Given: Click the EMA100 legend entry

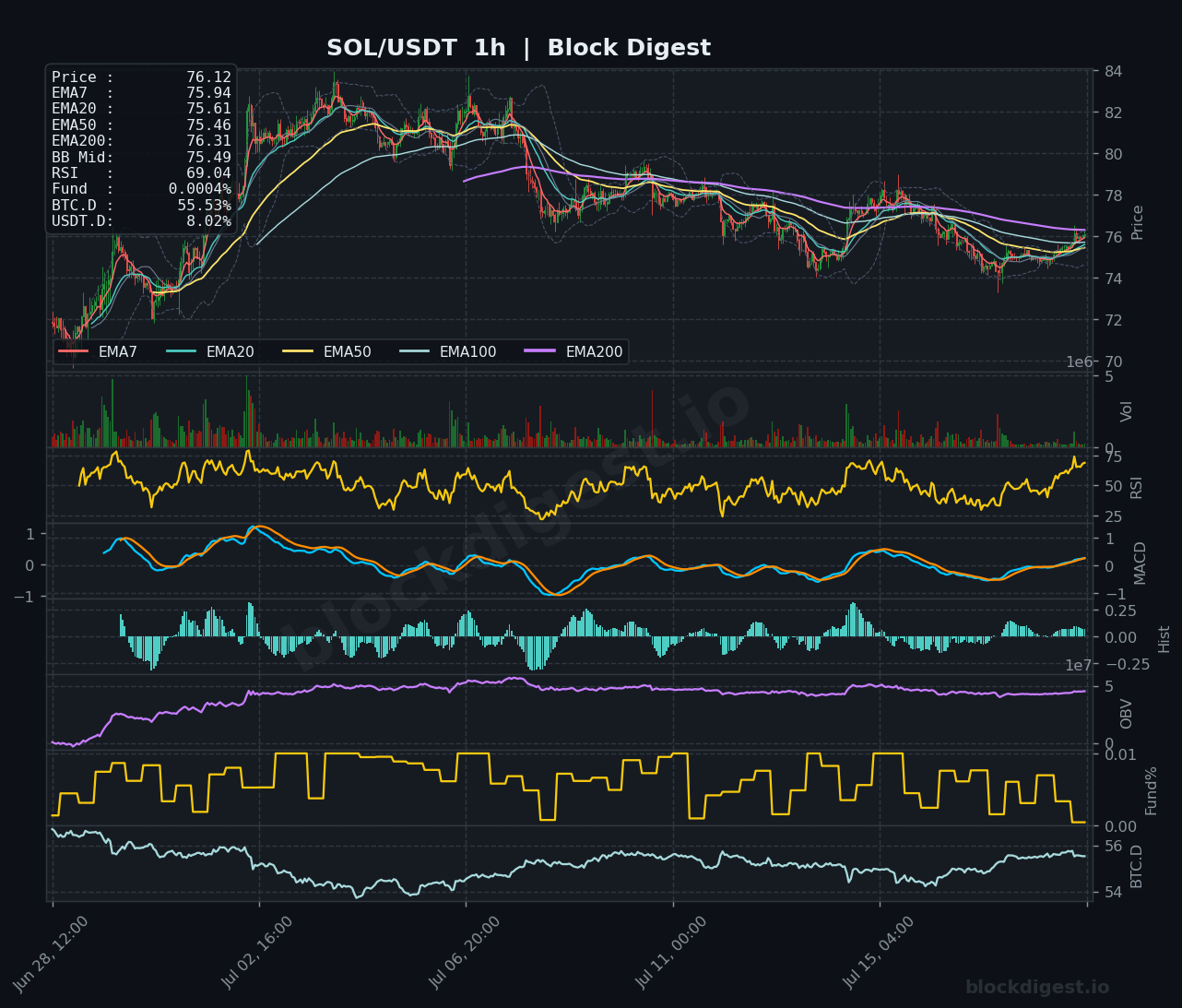Looking at the screenshot, I should click(x=448, y=351).
